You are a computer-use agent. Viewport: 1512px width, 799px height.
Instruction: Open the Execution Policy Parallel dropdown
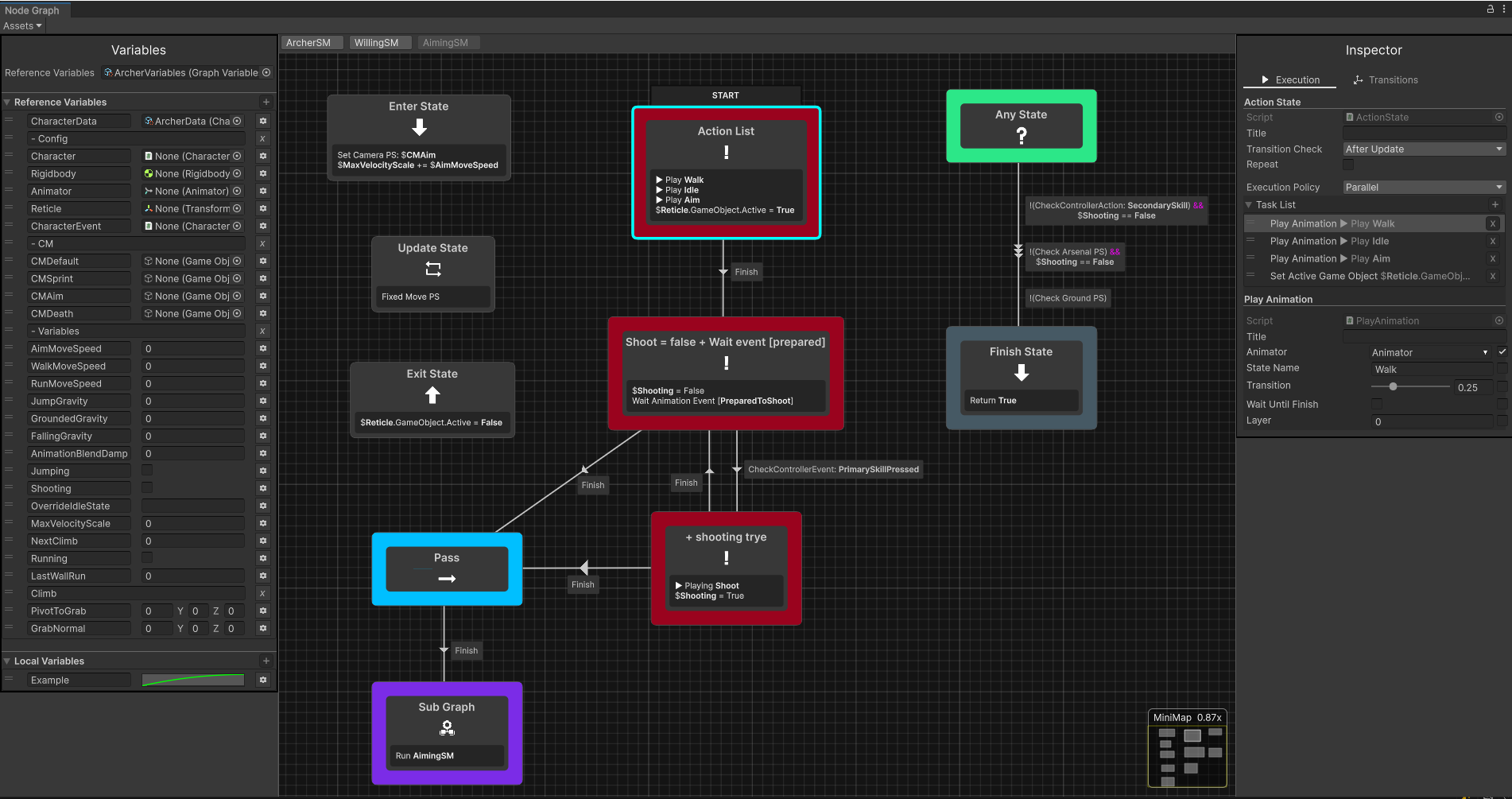[x=1423, y=187]
